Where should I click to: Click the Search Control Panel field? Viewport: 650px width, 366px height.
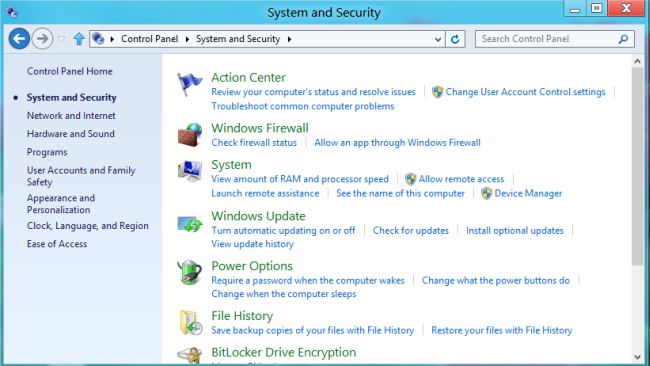point(555,39)
